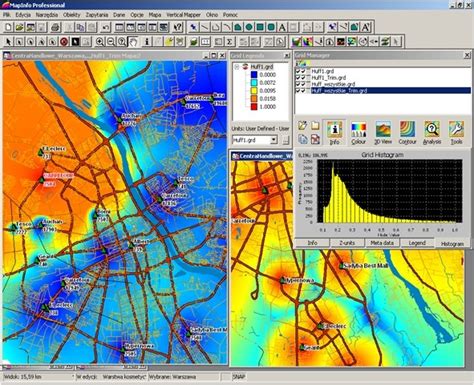Toggle first checkbox of Huff1.grd row

[x=298, y=71]
